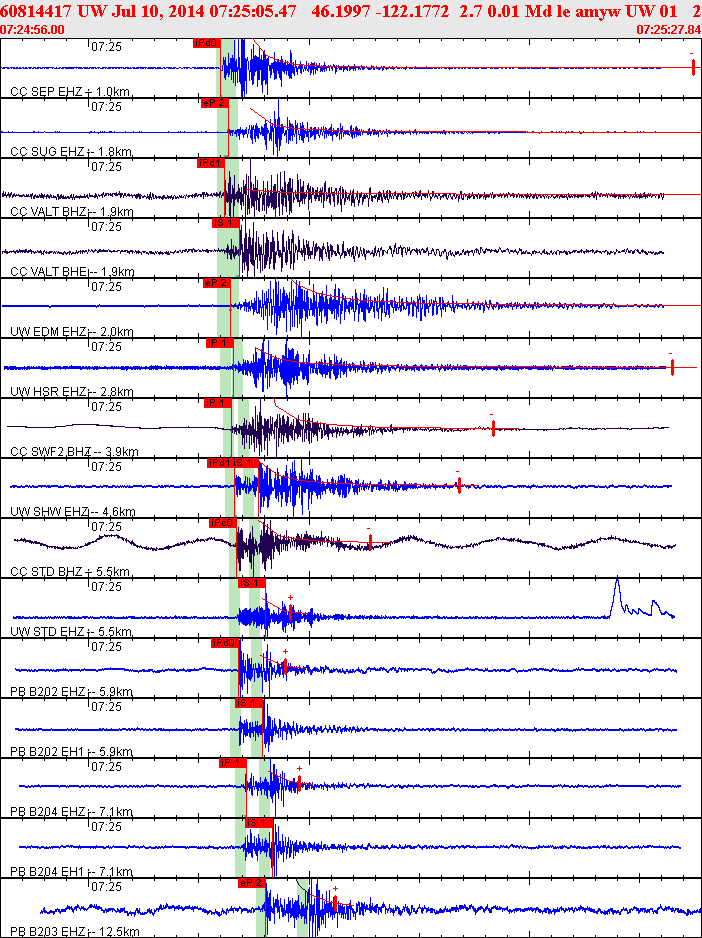Click the iP 1 pick flag on CC SWF2 BHZ
The image size is (702, 938).
pos(217,403)
